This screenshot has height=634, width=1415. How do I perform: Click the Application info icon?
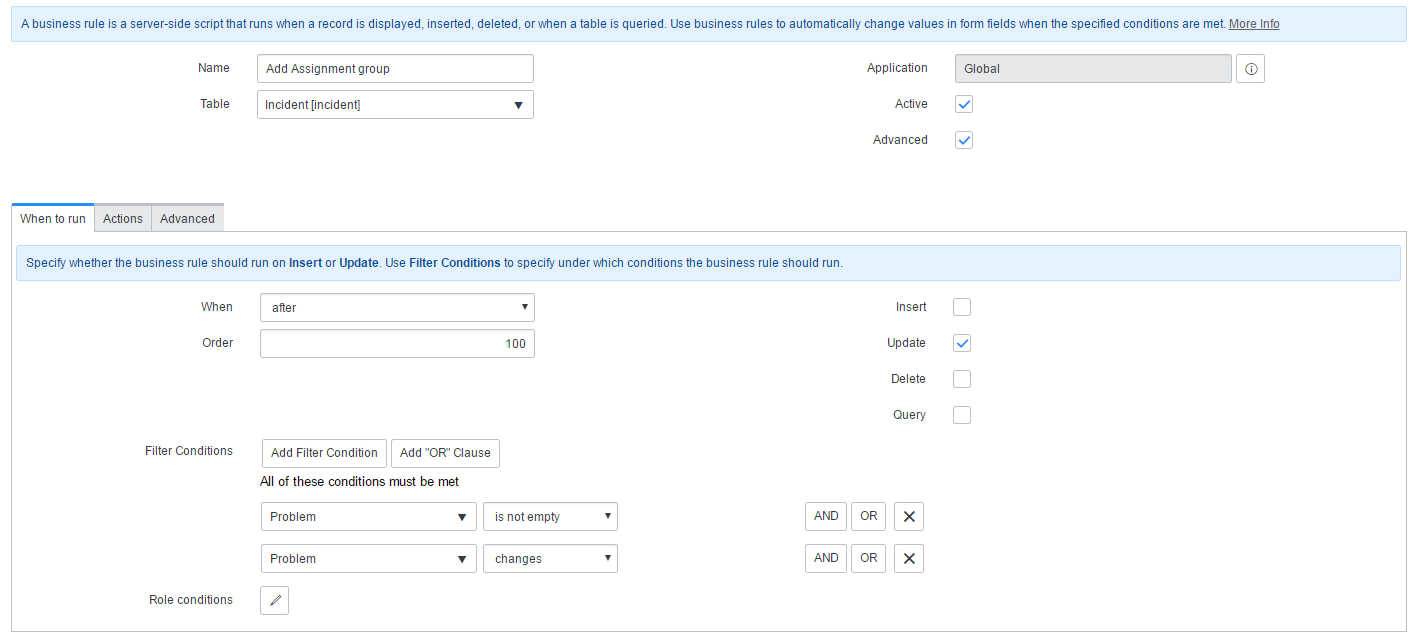click(x=1250, y=69)
